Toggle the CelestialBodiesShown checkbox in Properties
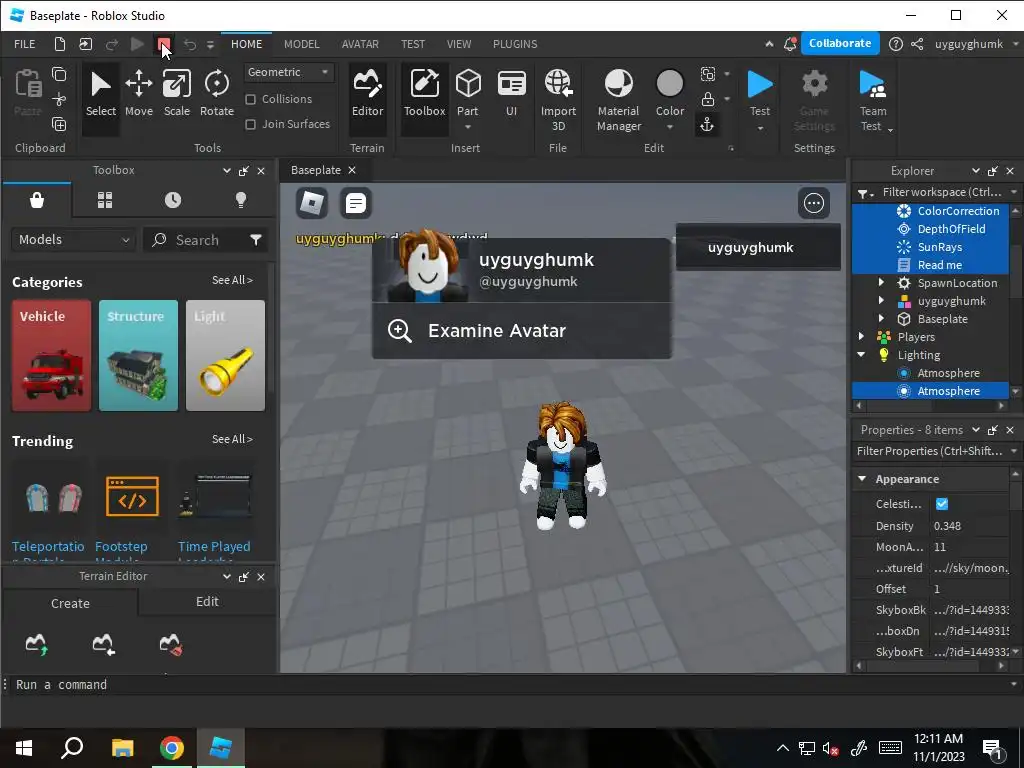This screenshot has height=768, width=1024. coord(942,504)
